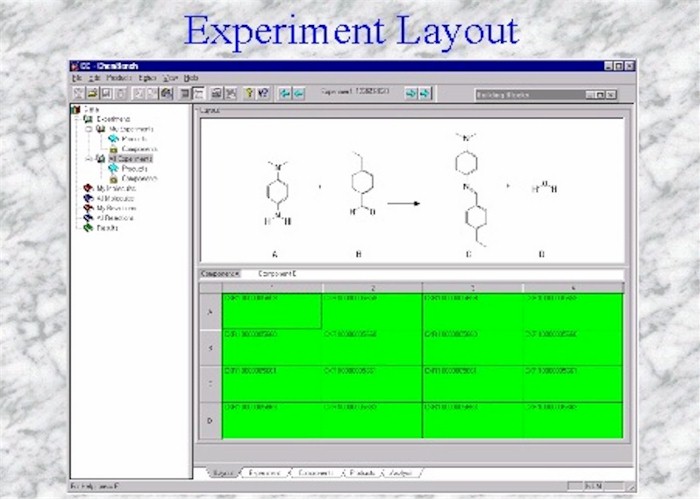Open the File menu
The height and width of the screenshot is (500, 700).
tap(77, 78)
